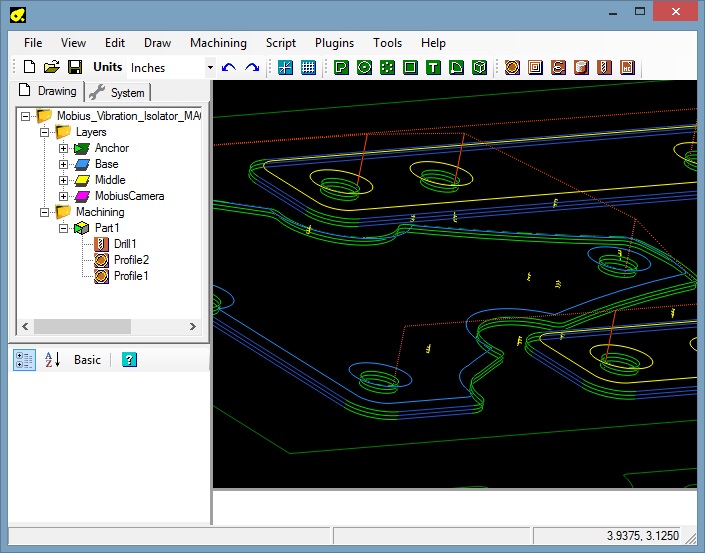
Task: Open the Machining menu
Action: tap(218, 43)
